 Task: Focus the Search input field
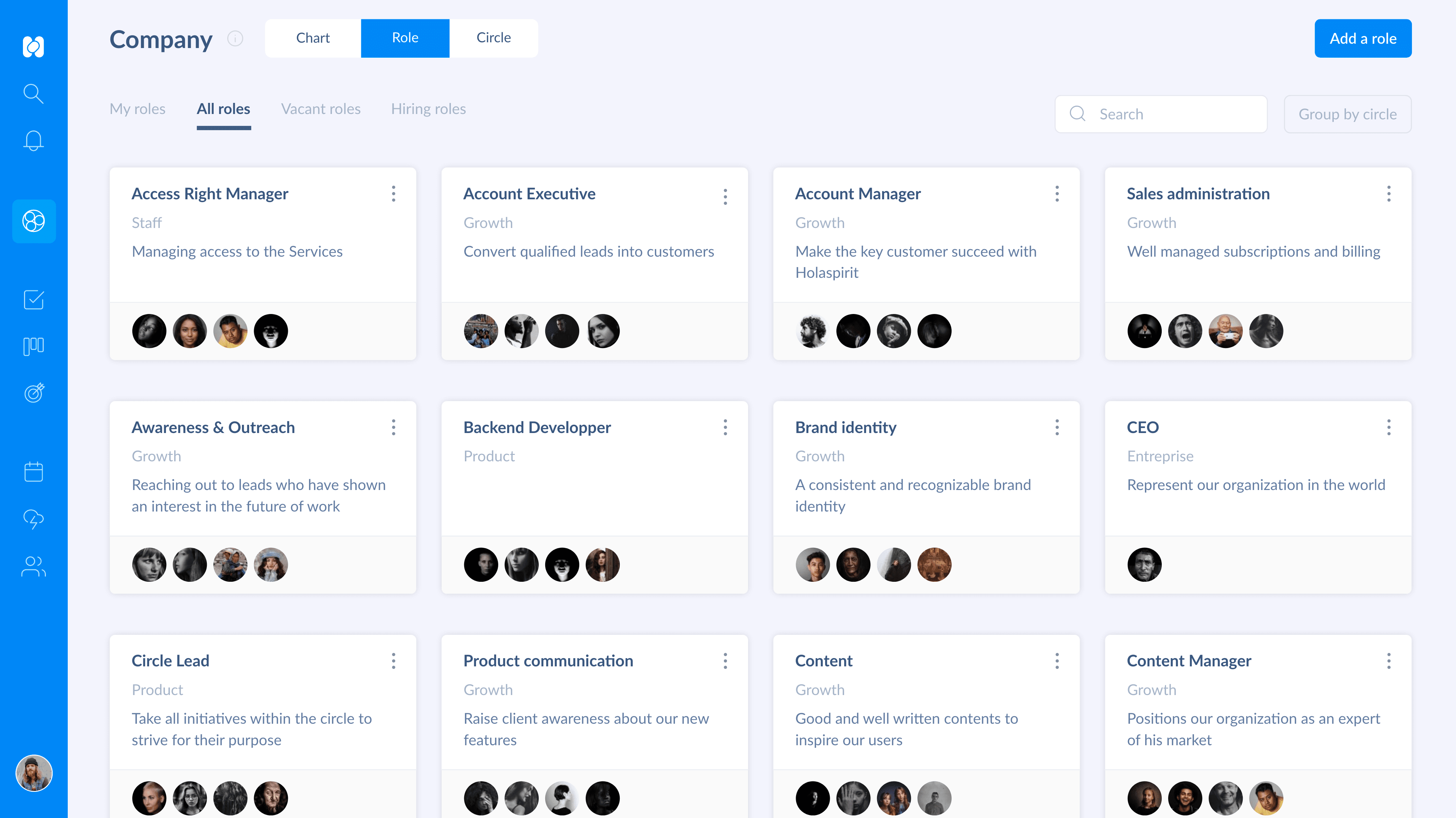(1161, 114)
